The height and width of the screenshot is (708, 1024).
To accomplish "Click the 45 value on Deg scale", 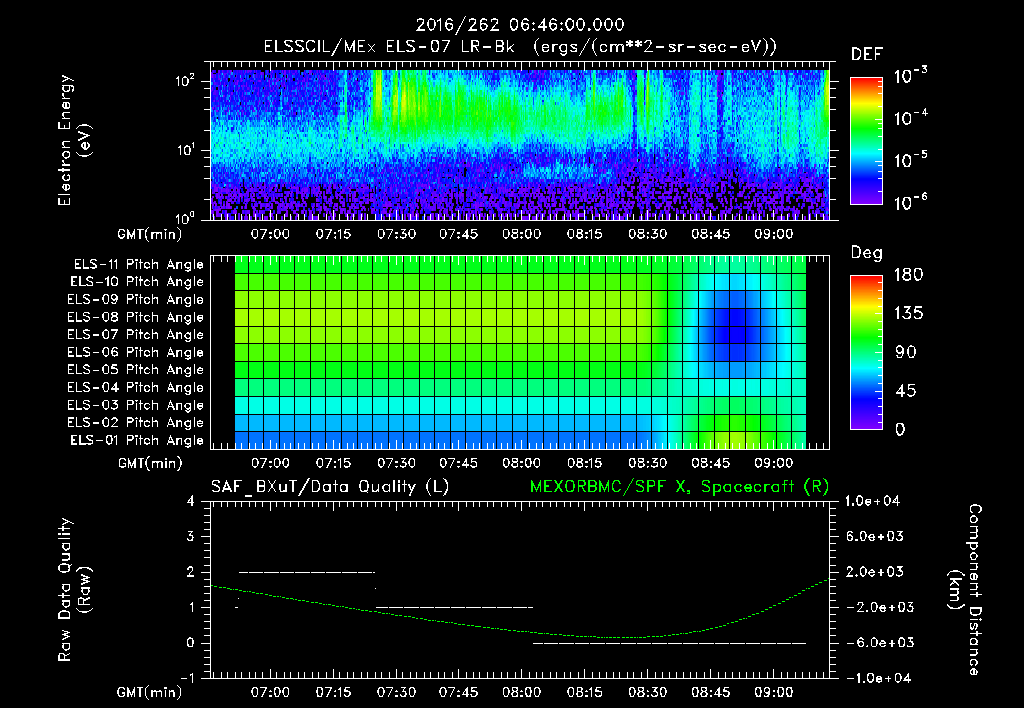I will click(906, 391).
